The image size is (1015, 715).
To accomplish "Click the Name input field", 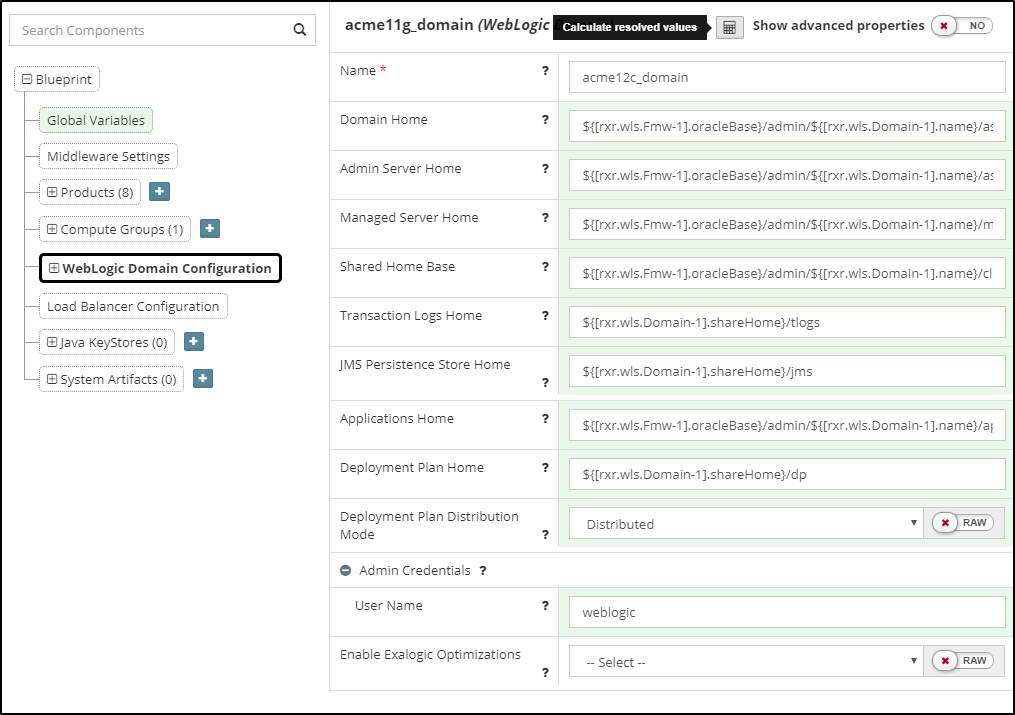I will click(x=787, y=77).
